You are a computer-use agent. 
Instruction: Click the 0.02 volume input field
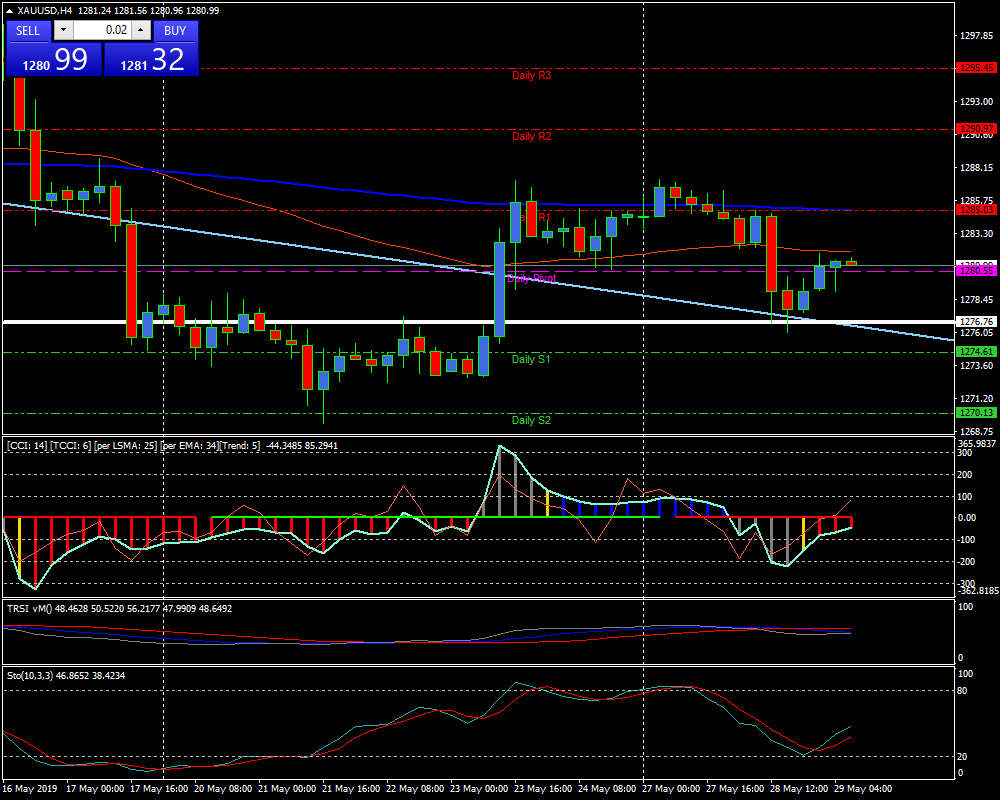(101, 30)
